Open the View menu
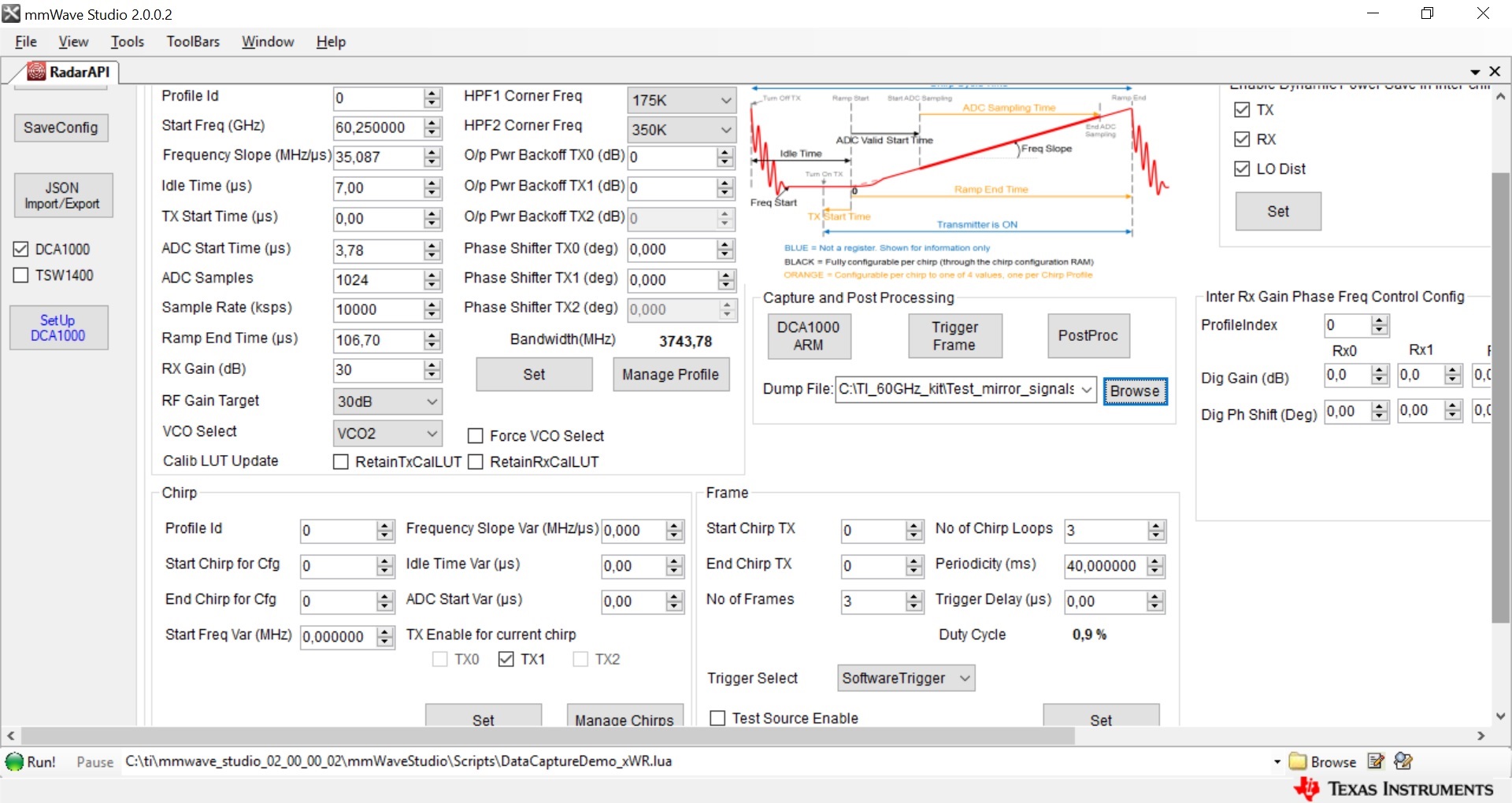This screenshot has height=803, width=1512. pyautogui.click(x=73, y=42)
